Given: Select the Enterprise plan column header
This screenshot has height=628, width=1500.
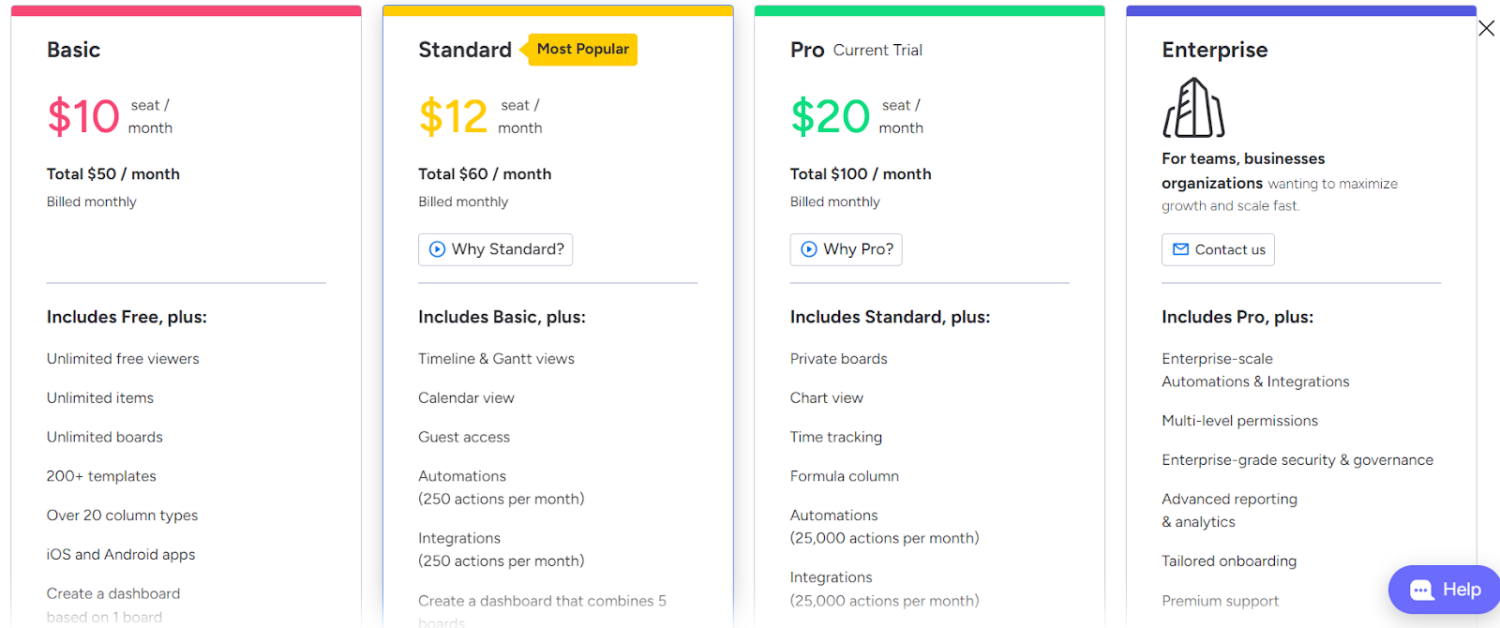Looking at the screenshot, I should coord(1214,49).
